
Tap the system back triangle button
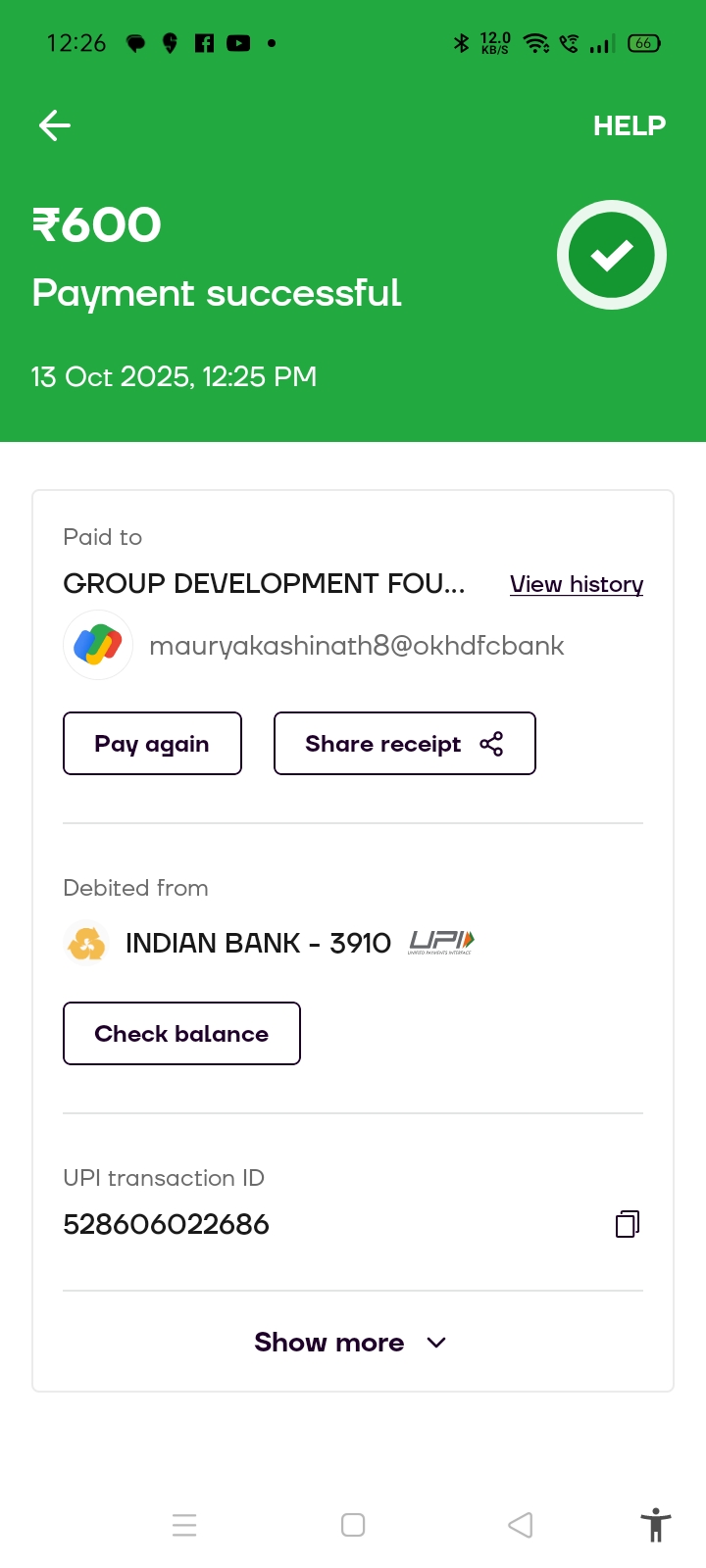click(x=521, y=1525)
